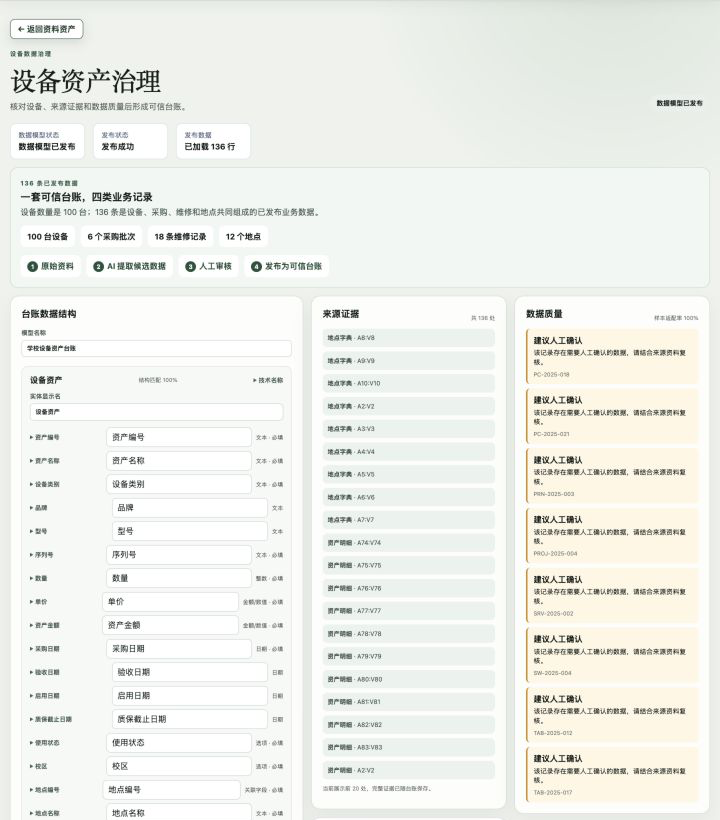The image size is (720, 820).
Task: Expand the 使用状态 field row
Action: [44, 743]
